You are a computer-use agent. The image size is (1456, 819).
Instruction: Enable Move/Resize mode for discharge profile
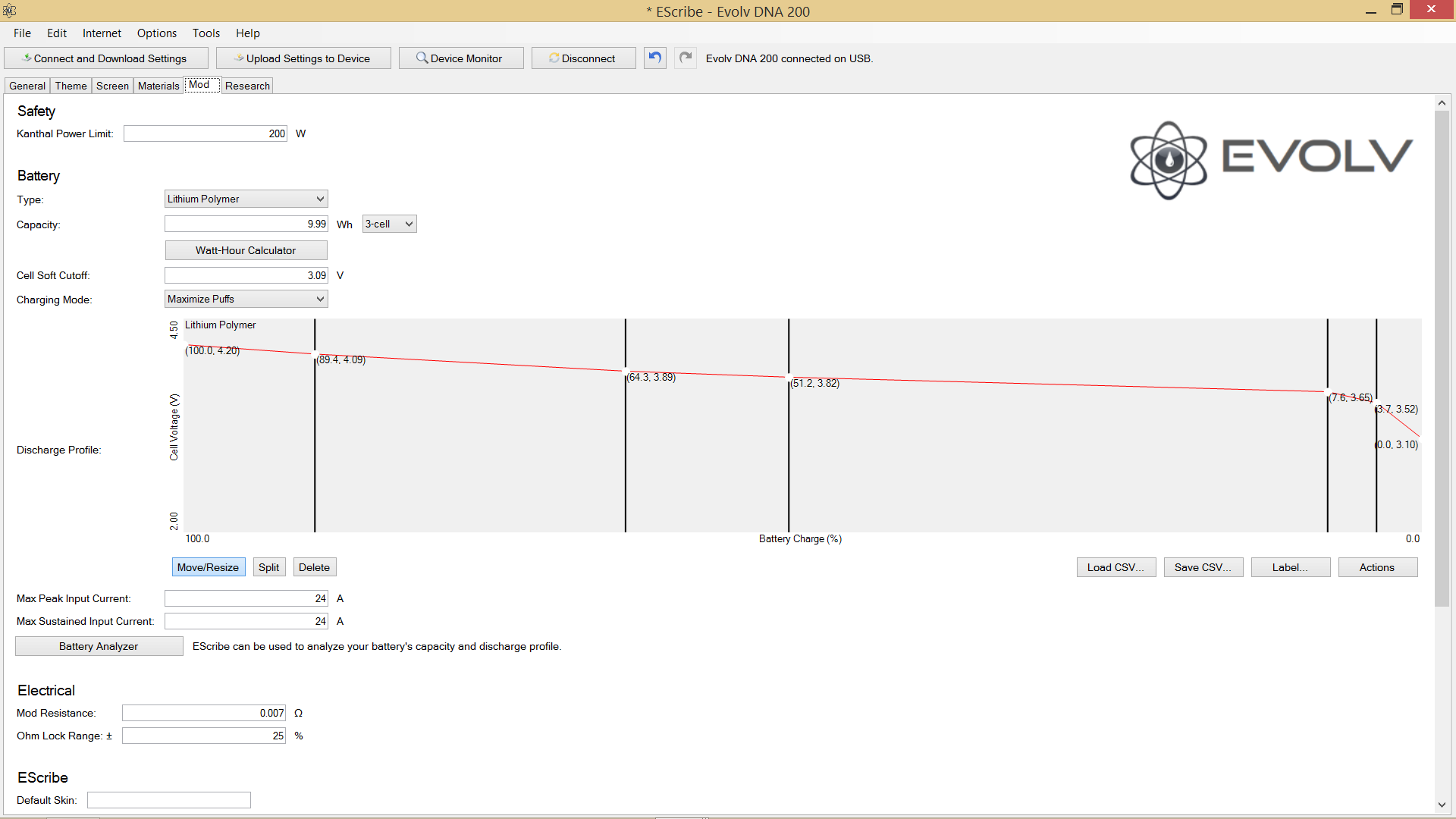tap(208, 567)
